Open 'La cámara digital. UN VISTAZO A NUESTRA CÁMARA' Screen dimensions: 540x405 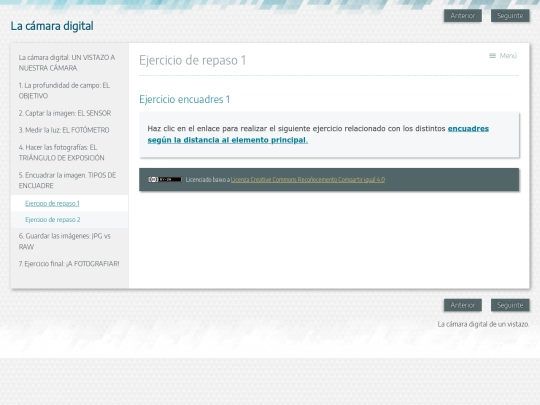pos(69,63)
